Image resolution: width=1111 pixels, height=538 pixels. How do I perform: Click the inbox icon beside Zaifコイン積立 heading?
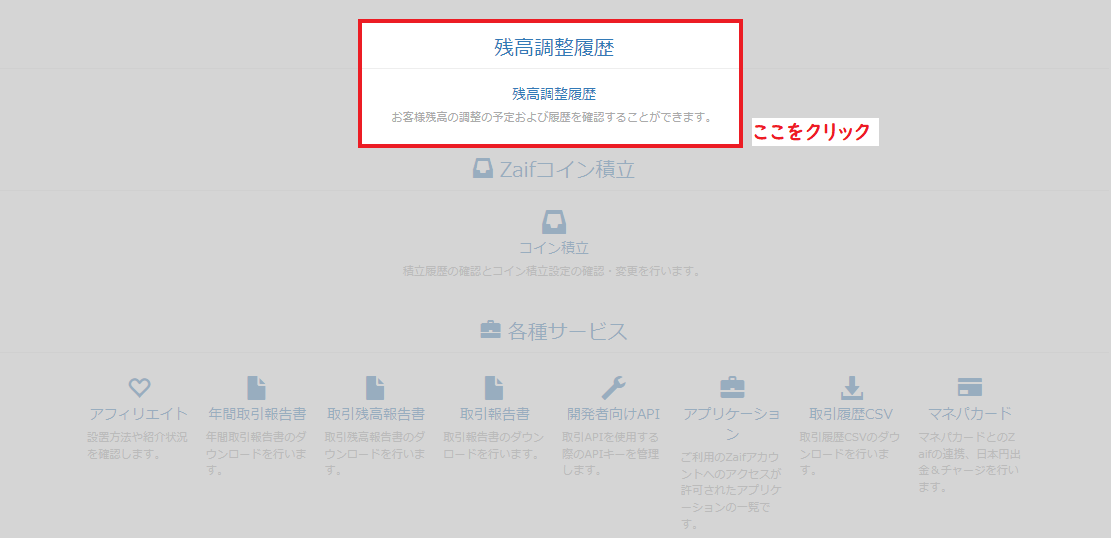point(483,169)
